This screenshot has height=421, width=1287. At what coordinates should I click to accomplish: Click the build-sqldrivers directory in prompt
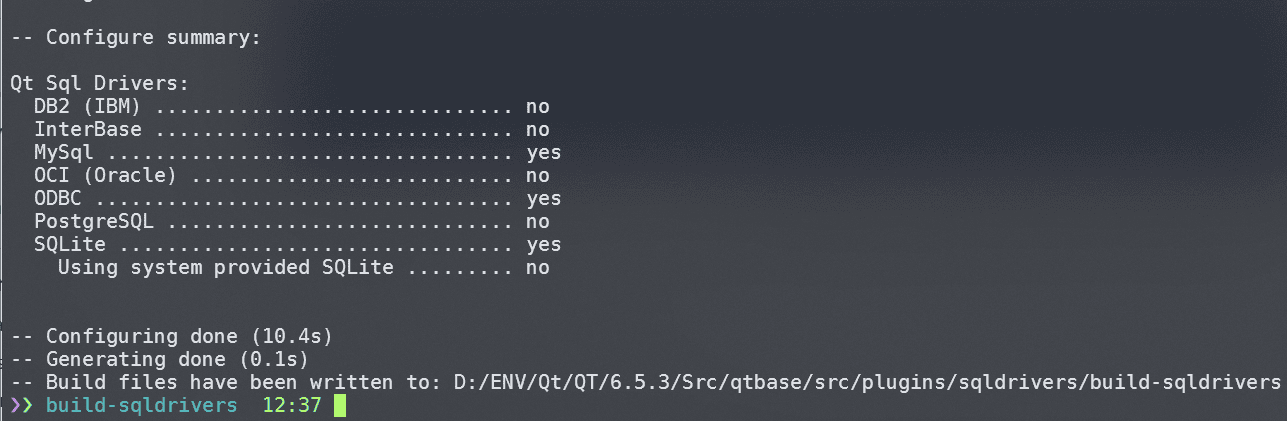[x=142, y=405]
